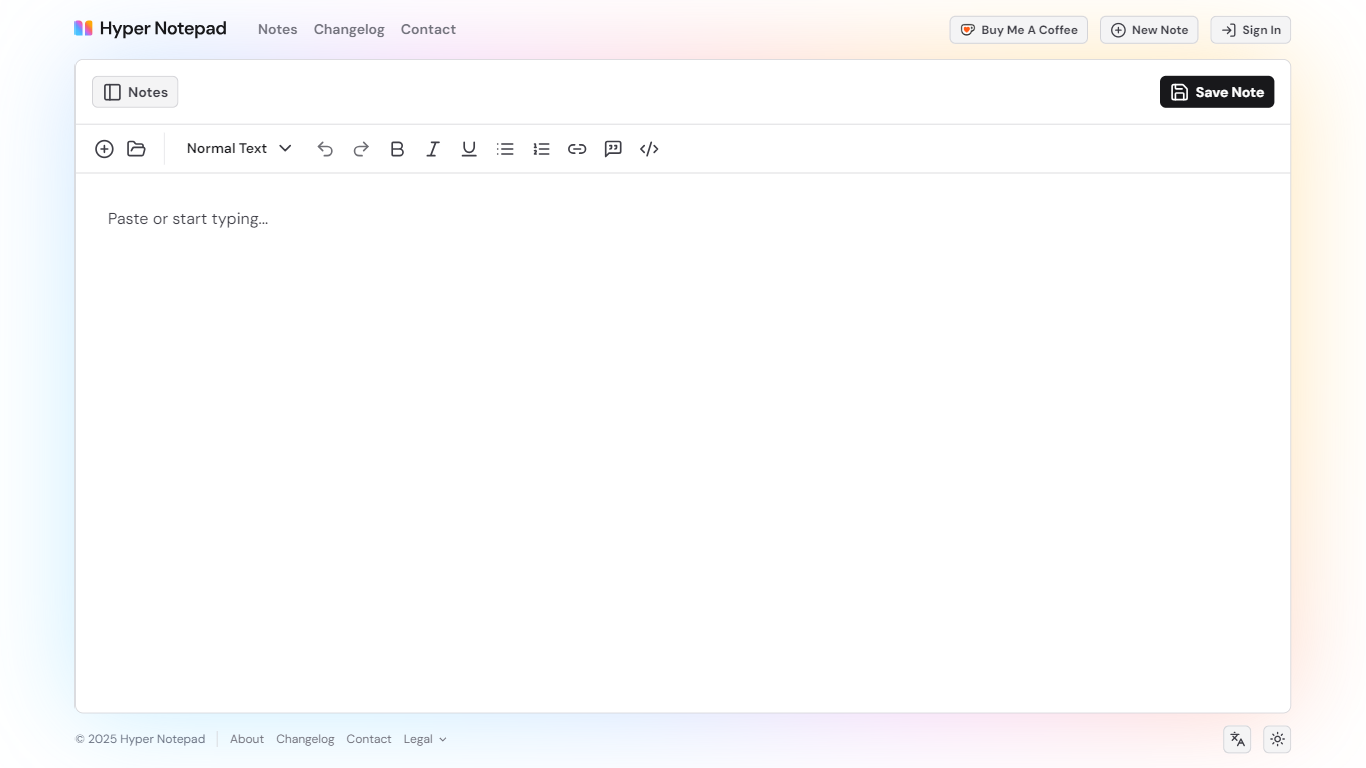Click the open file folder icon
The height and width of the screenshot is (768, 1366).
point(136,148)
